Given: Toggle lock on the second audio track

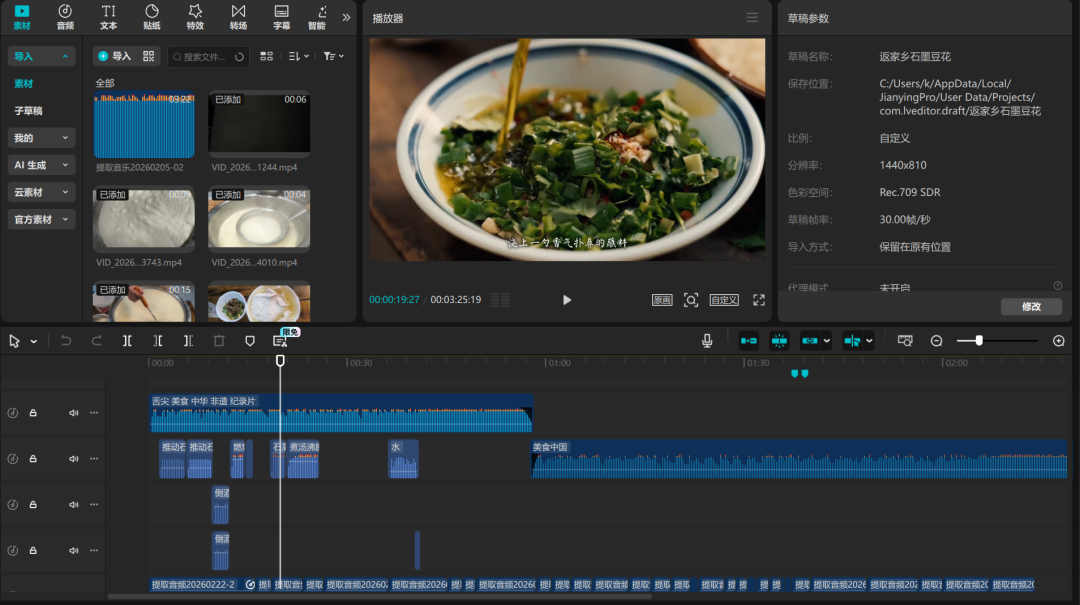Looking at the screenshot, I should point(33,459).
